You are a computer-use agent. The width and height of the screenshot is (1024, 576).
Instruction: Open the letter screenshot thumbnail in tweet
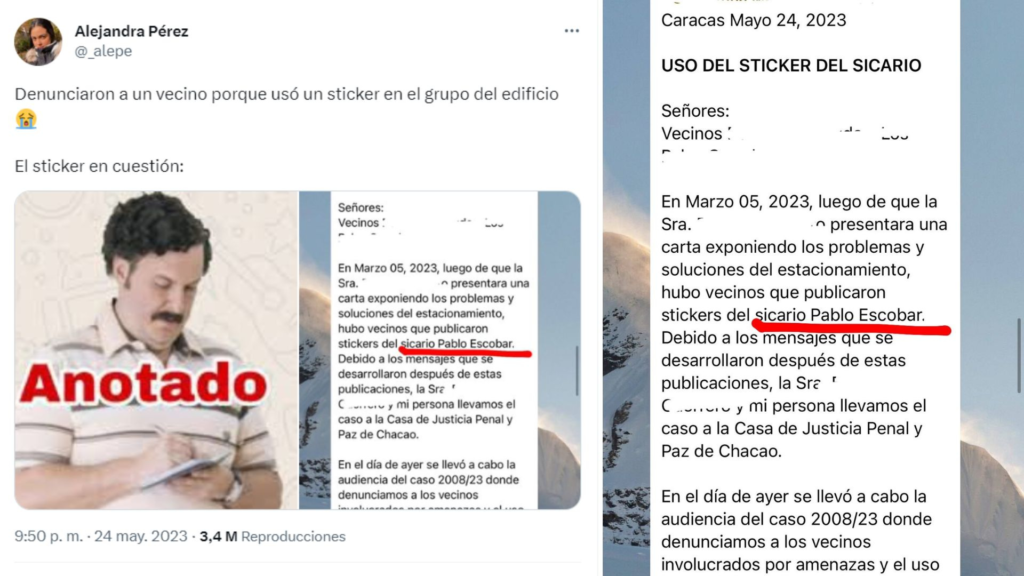pos(440,350)
